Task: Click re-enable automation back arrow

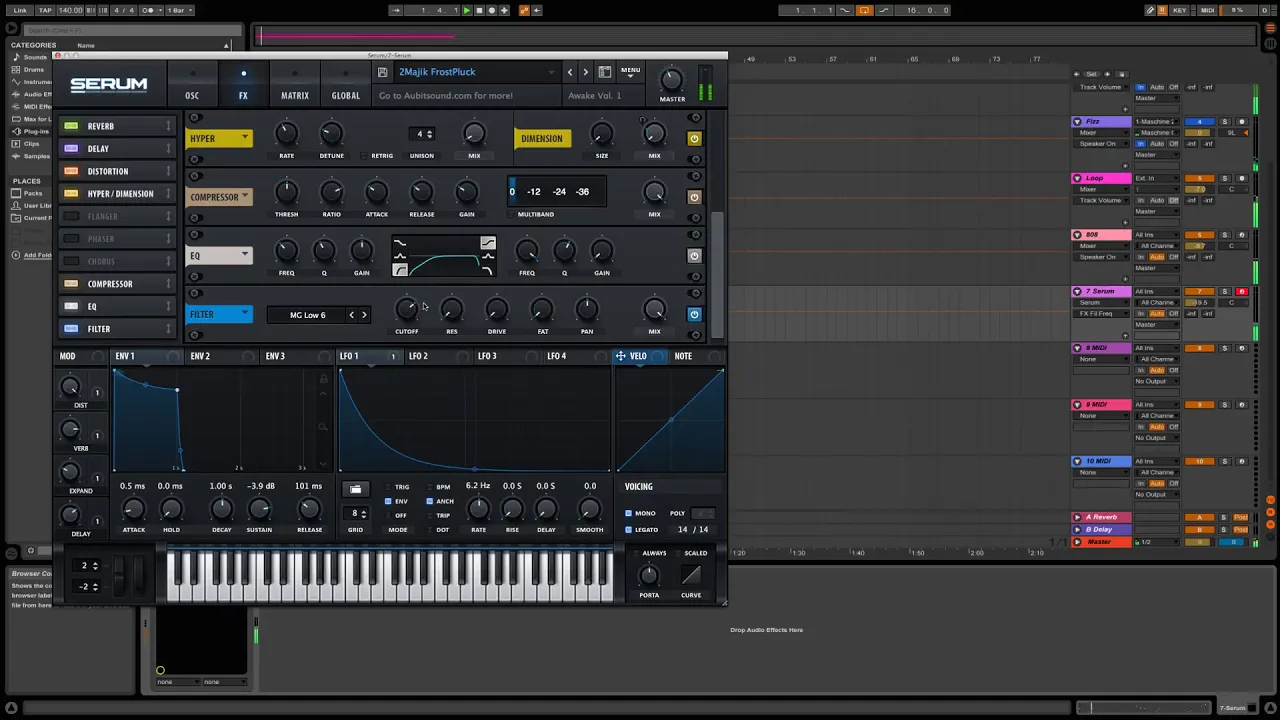Action: click(537, 10)
